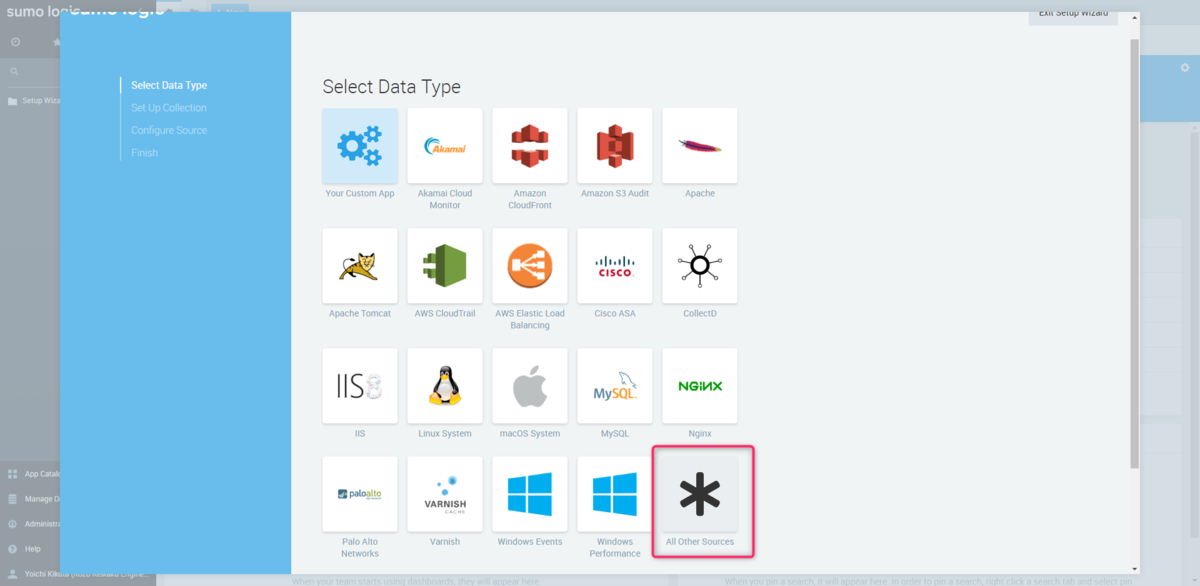Image resolution: width=1200 pixels, height=586 pixels.
Task: Jump to Finish wizard step
Action: coord(144,153)
